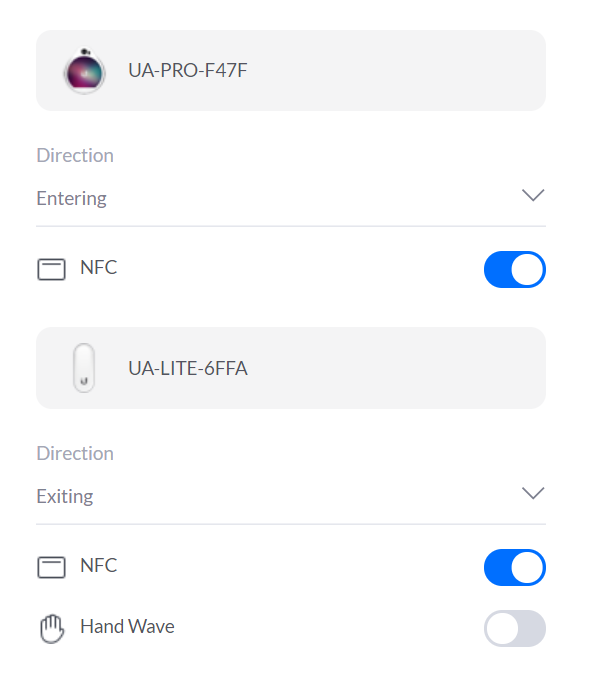Click the Hand Wave hand icon
591x690 pixels.
point(52,628)
